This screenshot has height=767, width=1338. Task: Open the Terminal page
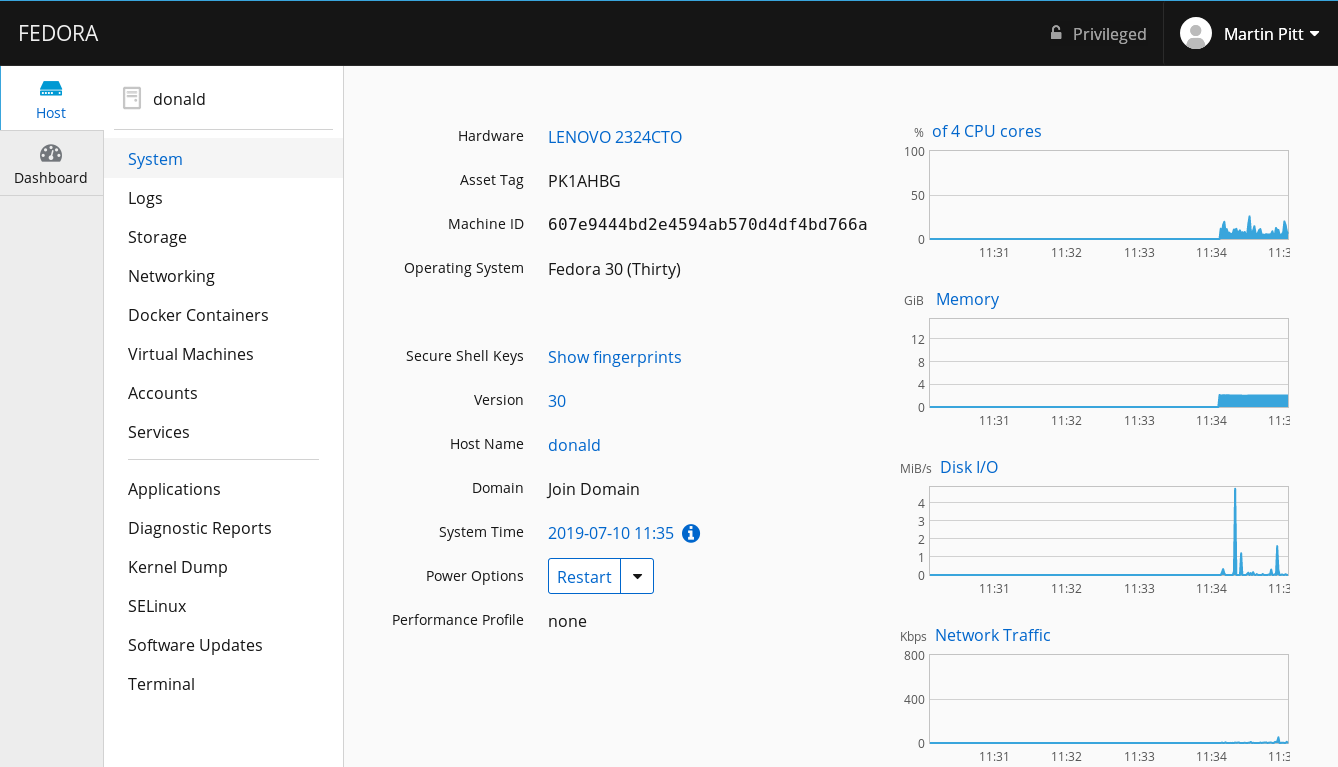pyautogui.click(x=161, y=684)
